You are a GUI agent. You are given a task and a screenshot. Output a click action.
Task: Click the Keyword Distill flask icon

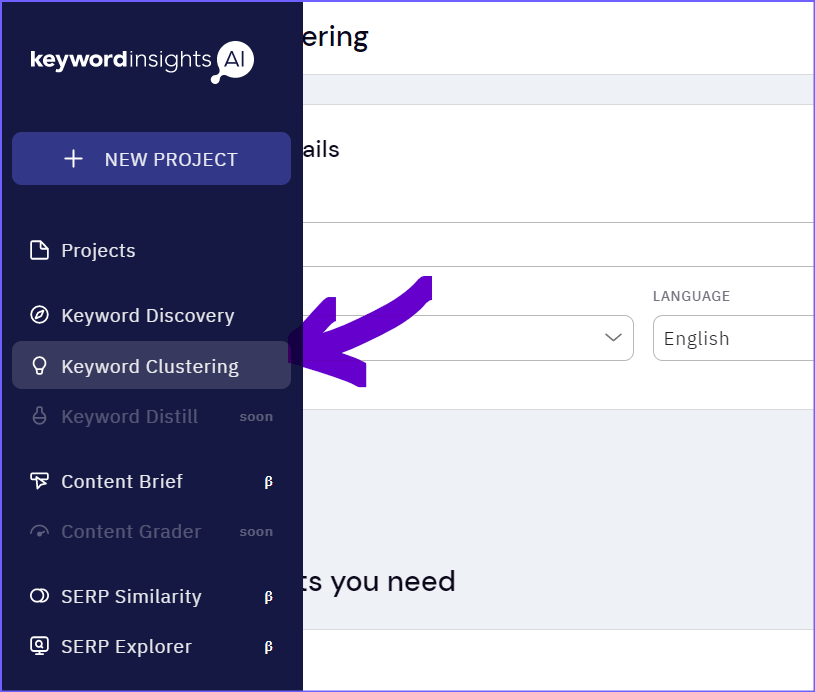click(40, 416)
